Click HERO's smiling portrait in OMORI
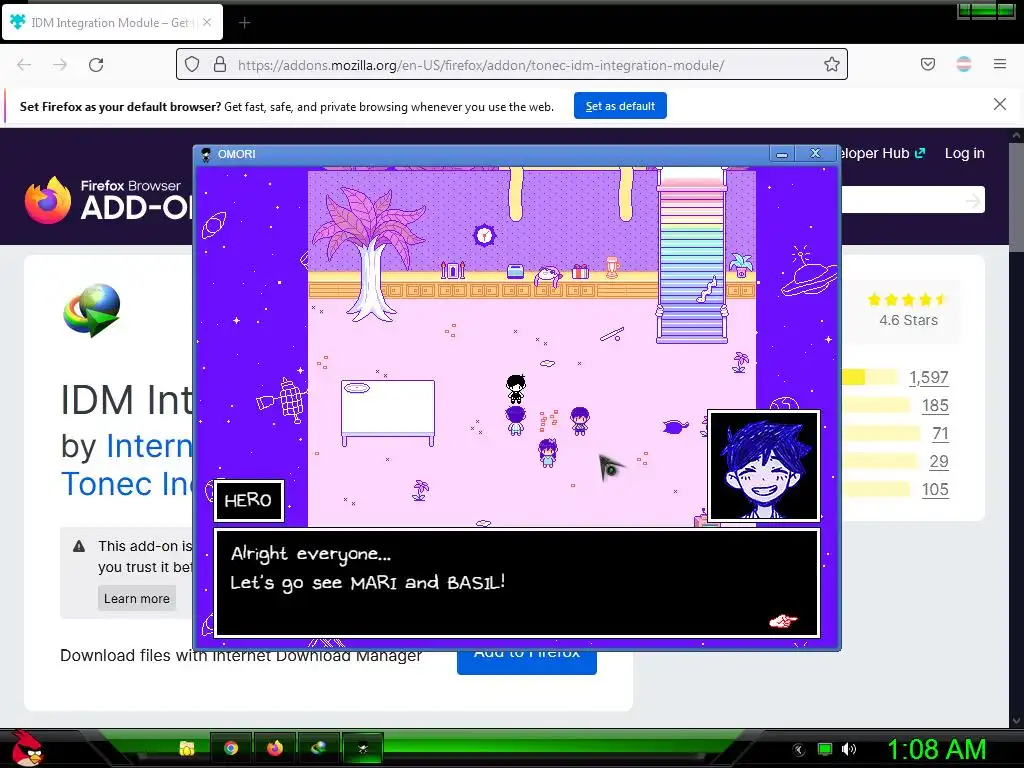The width and height of the screenshot is (1024, 768). click(x=763, y=465)
